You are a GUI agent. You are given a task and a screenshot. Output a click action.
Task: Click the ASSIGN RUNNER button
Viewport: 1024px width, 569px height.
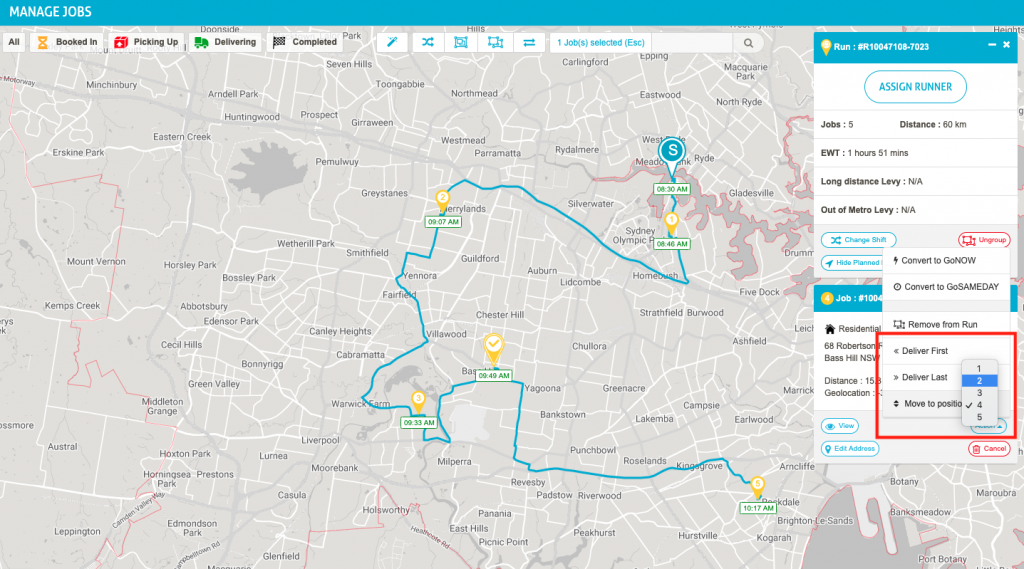click(915, 87)
